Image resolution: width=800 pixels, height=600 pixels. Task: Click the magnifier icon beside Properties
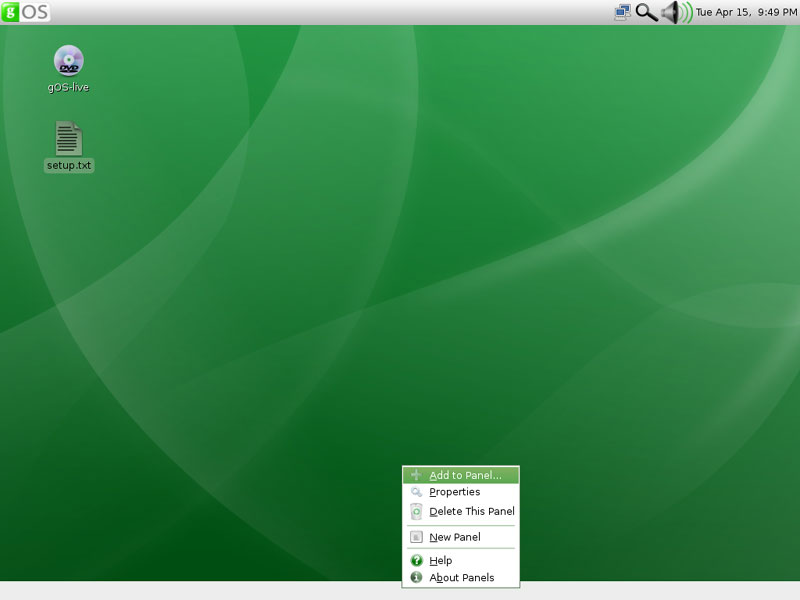[x=416, y=492]
